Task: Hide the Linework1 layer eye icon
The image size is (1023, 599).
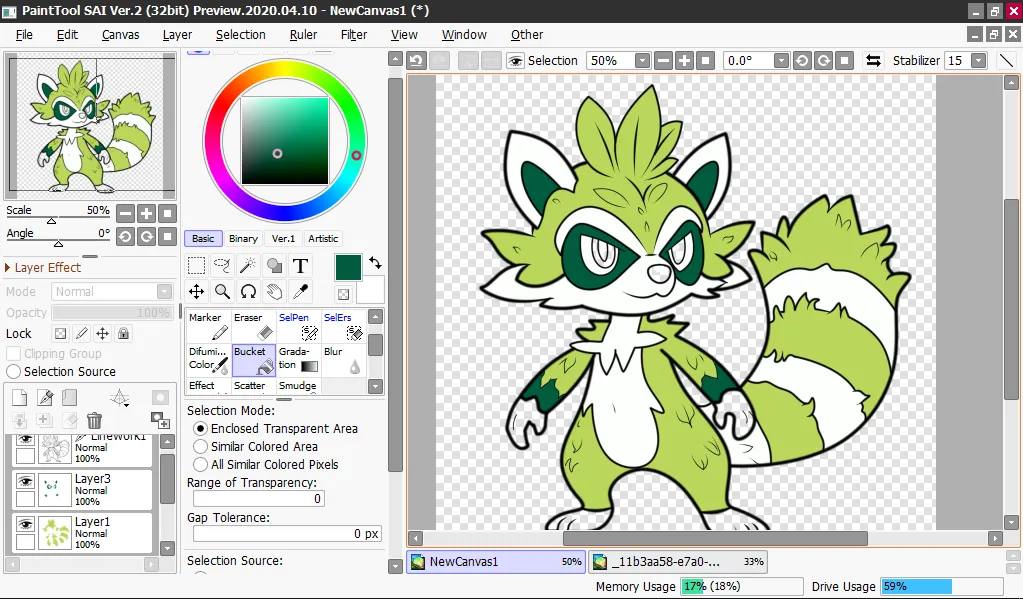Action: [x=25, y=440]
